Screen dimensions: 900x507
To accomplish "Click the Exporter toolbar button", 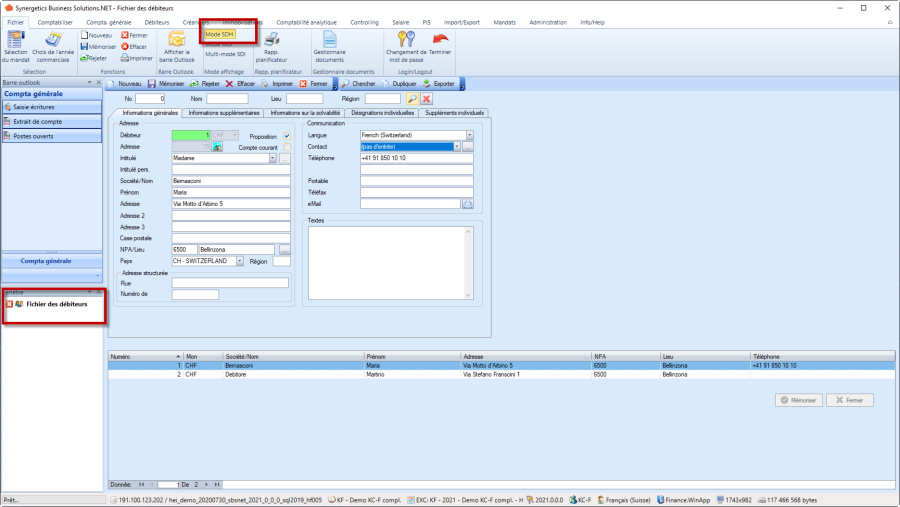I will coord(438,84).
